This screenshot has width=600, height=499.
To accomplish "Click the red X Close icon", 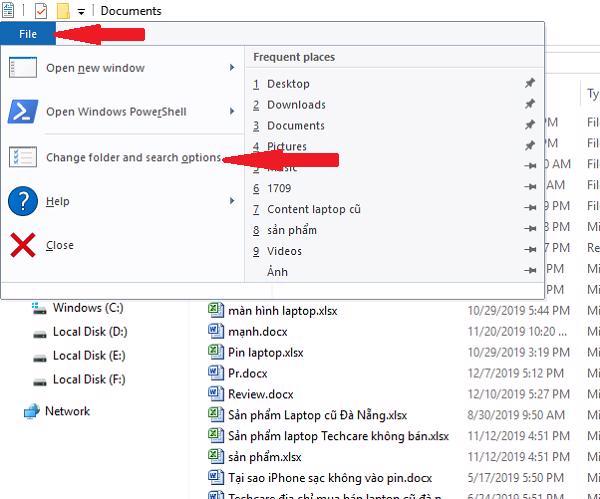I will 23,245.
